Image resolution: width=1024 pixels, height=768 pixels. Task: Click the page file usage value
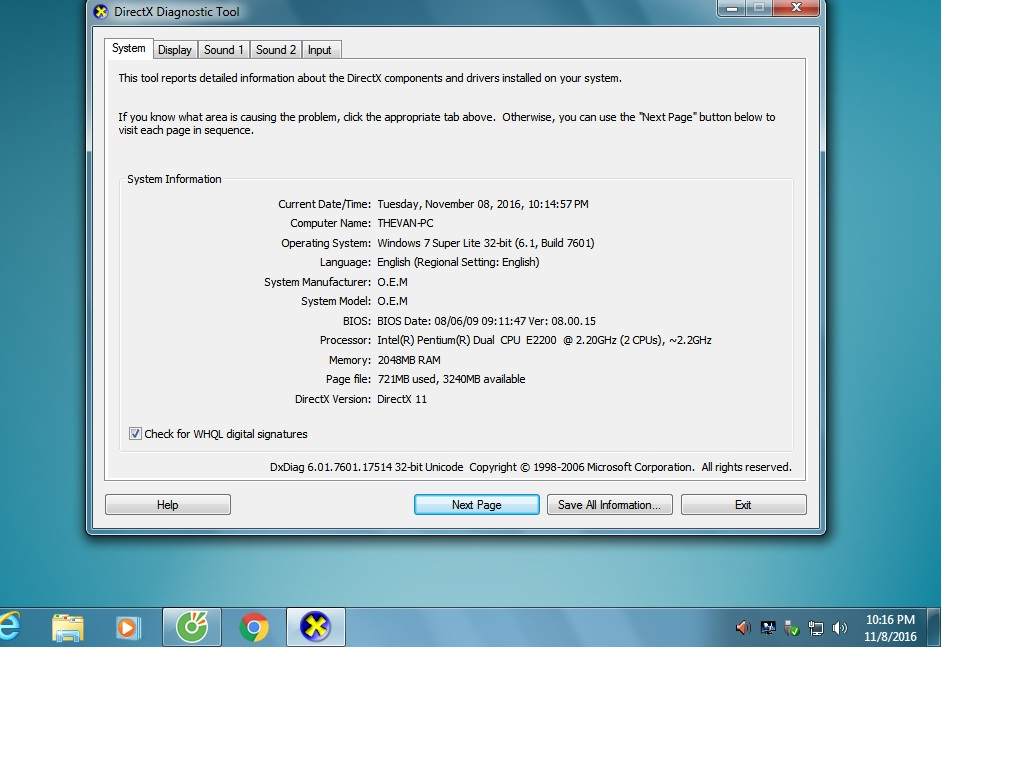click(x=451, y=379)
